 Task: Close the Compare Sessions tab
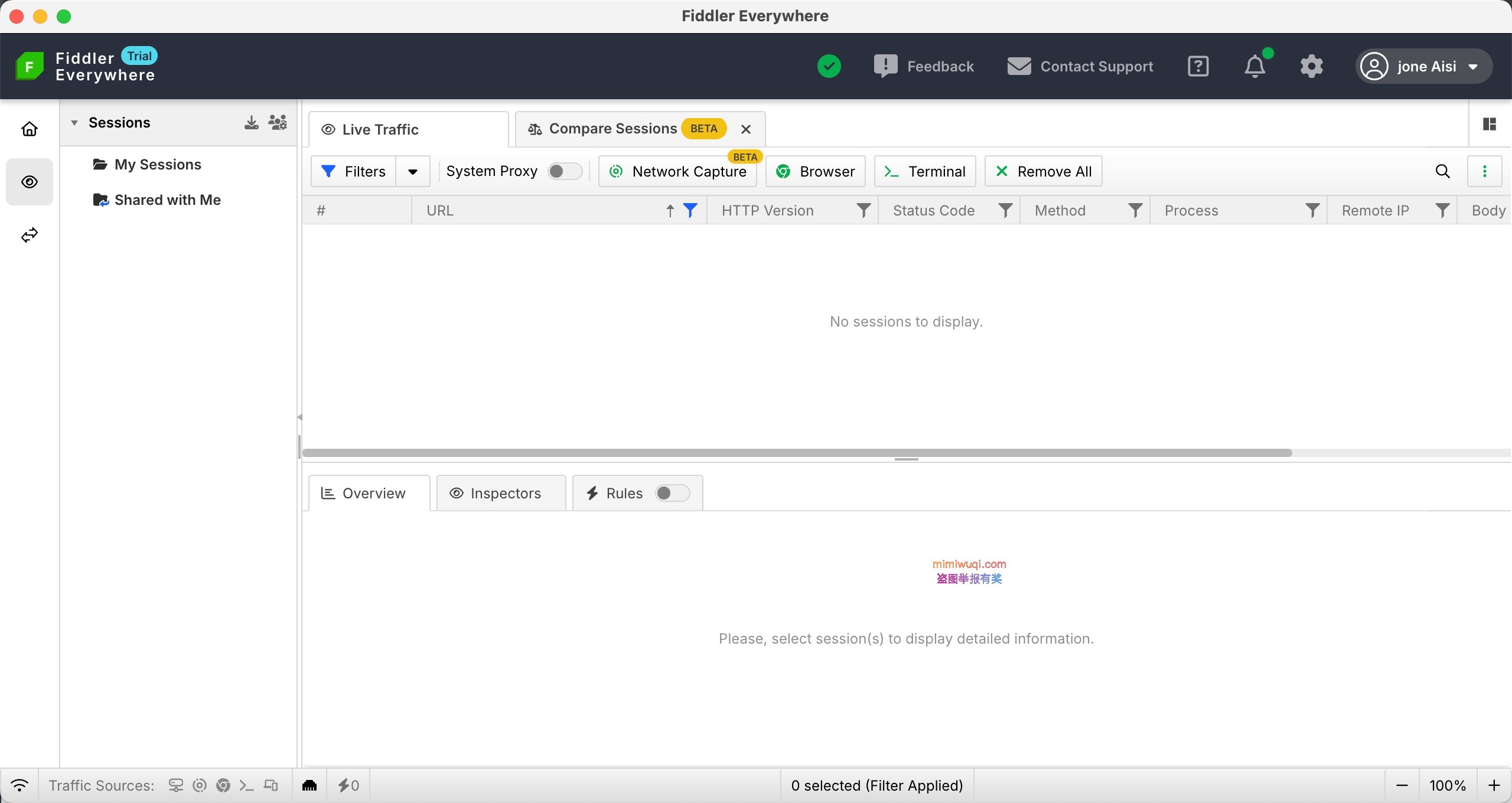pos(746,129)
